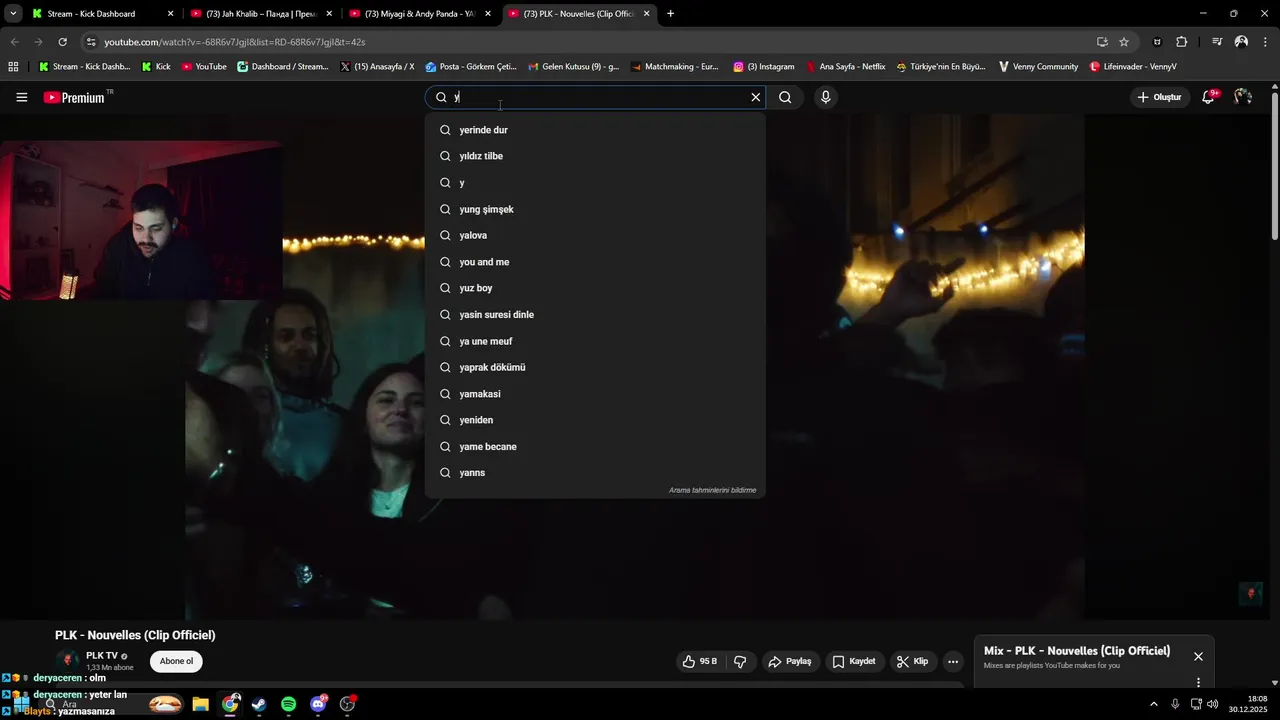Click the install app icon in address bar
This screenshot has width=1280, height=720.
1102,42
